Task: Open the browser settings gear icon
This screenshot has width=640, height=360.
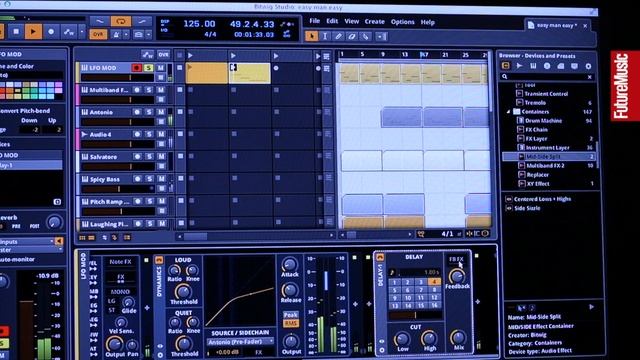Action: (588, 66)
